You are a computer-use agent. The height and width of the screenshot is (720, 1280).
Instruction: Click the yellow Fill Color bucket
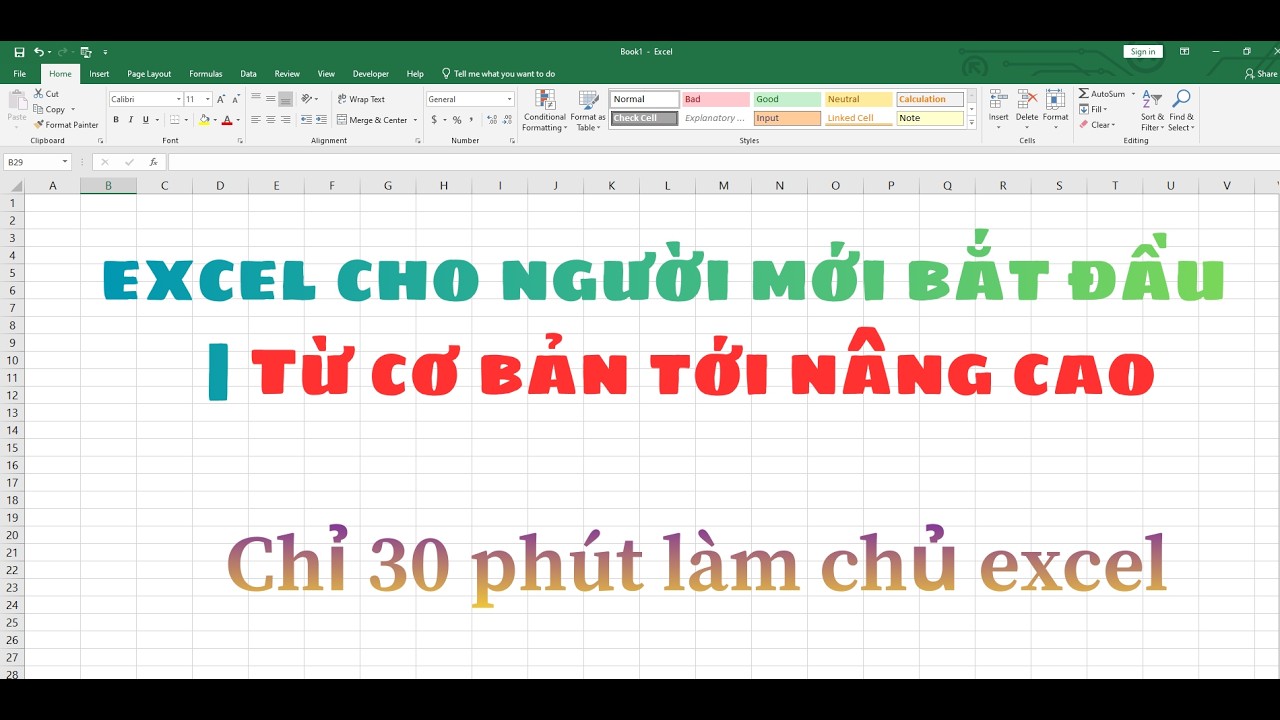click(203, 120)
